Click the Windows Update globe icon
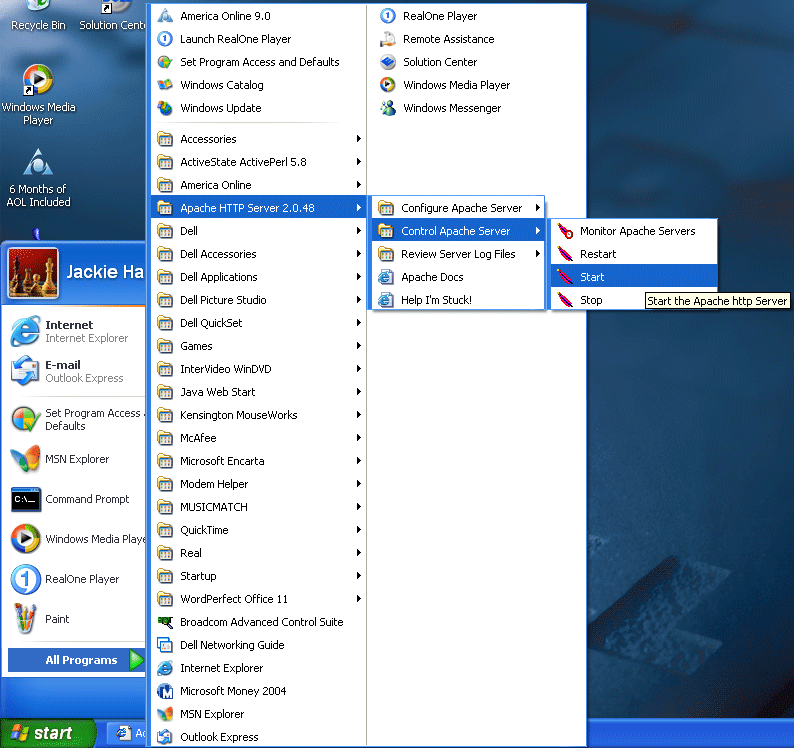 165,108
